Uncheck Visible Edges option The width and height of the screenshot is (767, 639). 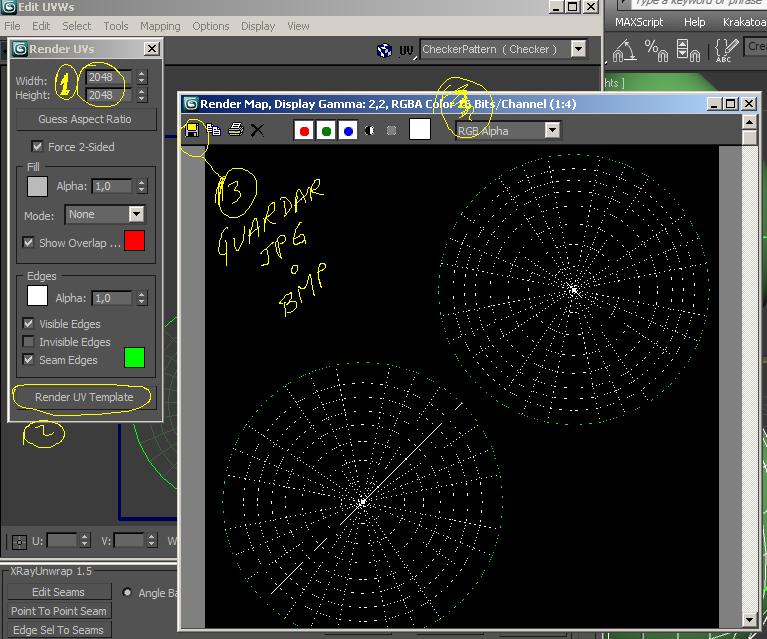28,323
